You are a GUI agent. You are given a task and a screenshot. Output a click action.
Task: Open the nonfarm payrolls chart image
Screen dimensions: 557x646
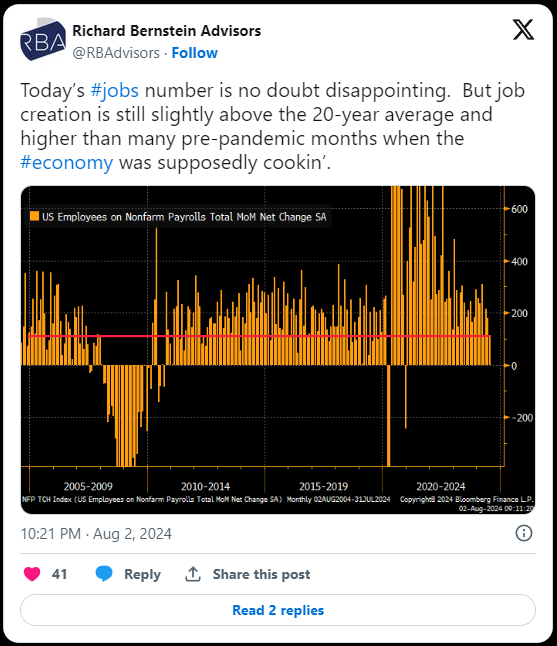[x=278, y=350]
